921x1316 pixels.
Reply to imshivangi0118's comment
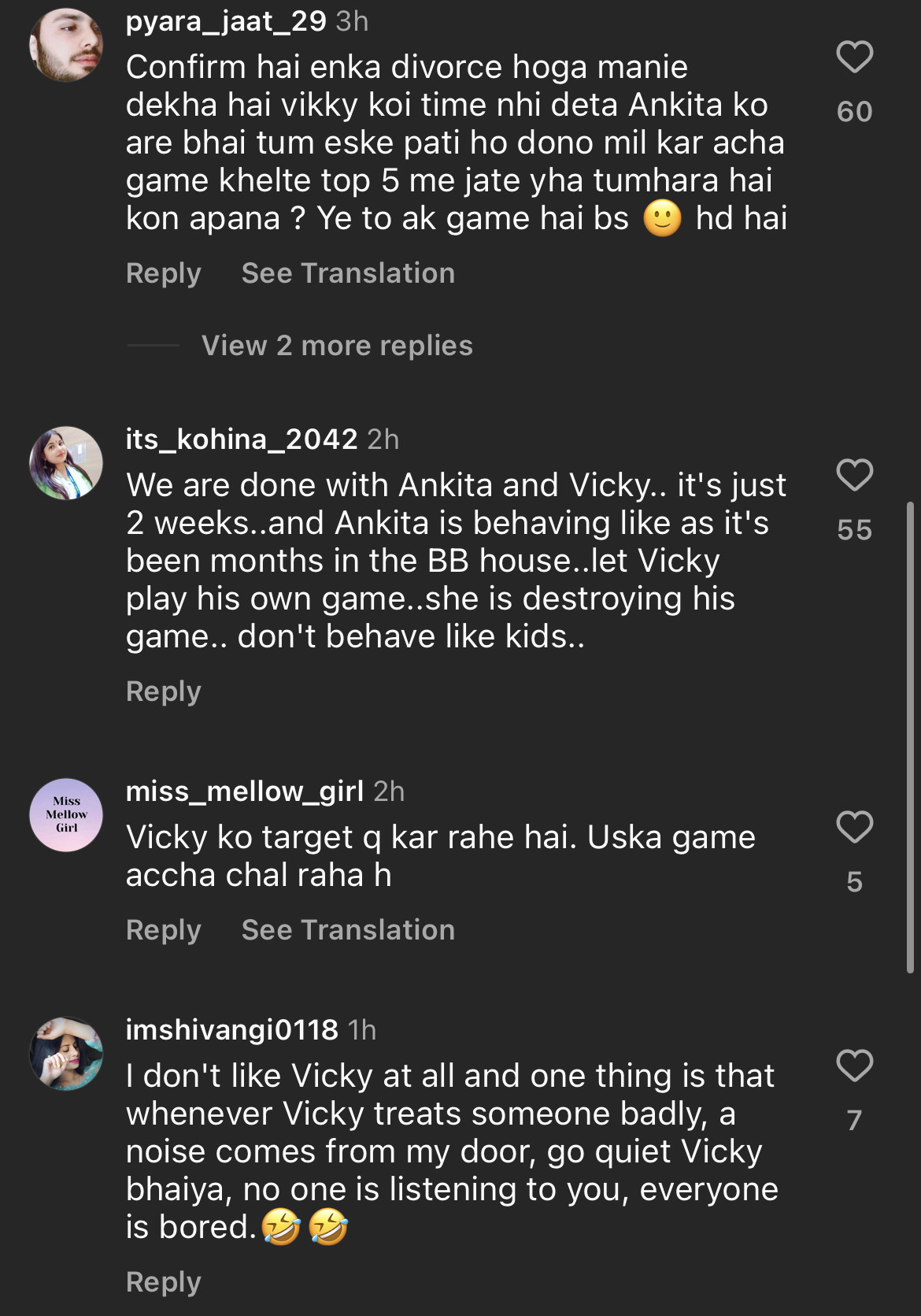(x=164, y=1282)
